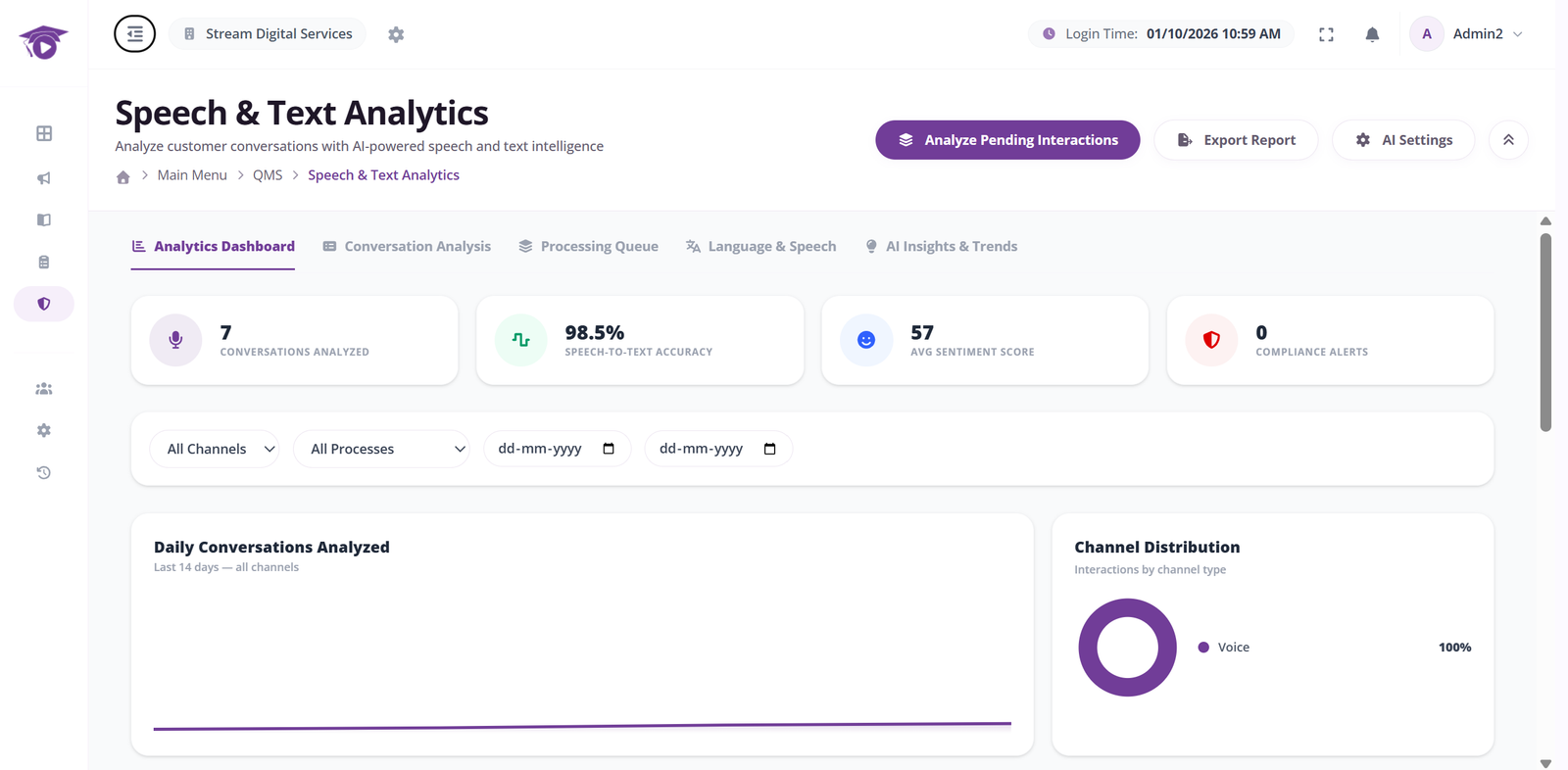Select the shield icon in sidebar
The width and height of the screenshot is (1568, 770).
[x=44, y=304]
